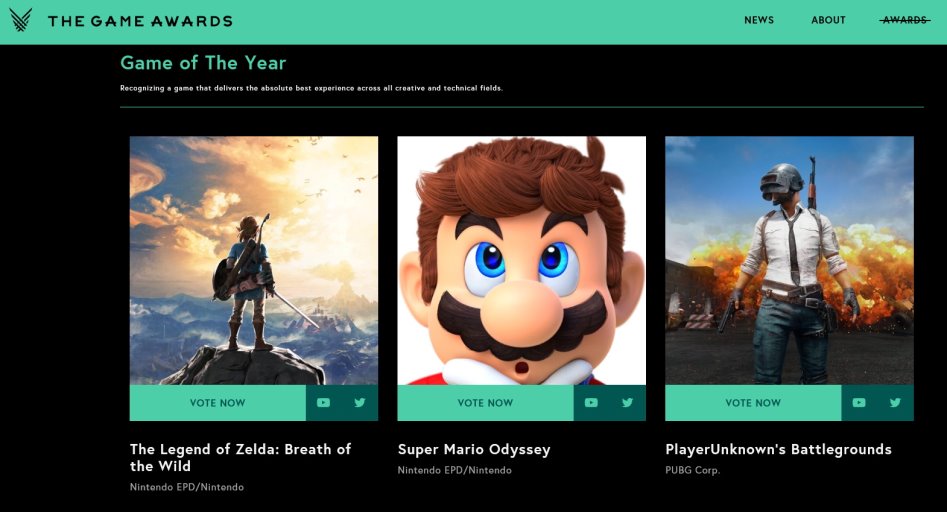
Task: Vote now for Breath of the Wild
Action: 217,403
